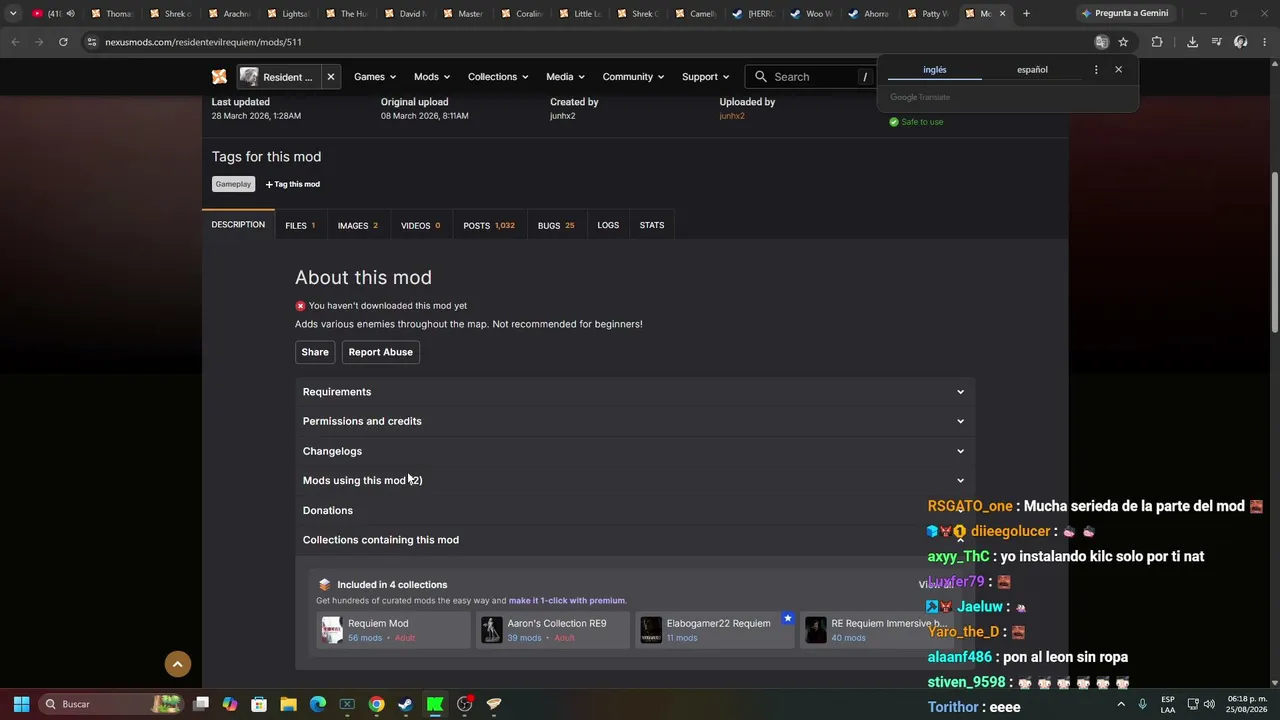Open the tab search dropdown

pyautogui.click(x=13, y=14)
